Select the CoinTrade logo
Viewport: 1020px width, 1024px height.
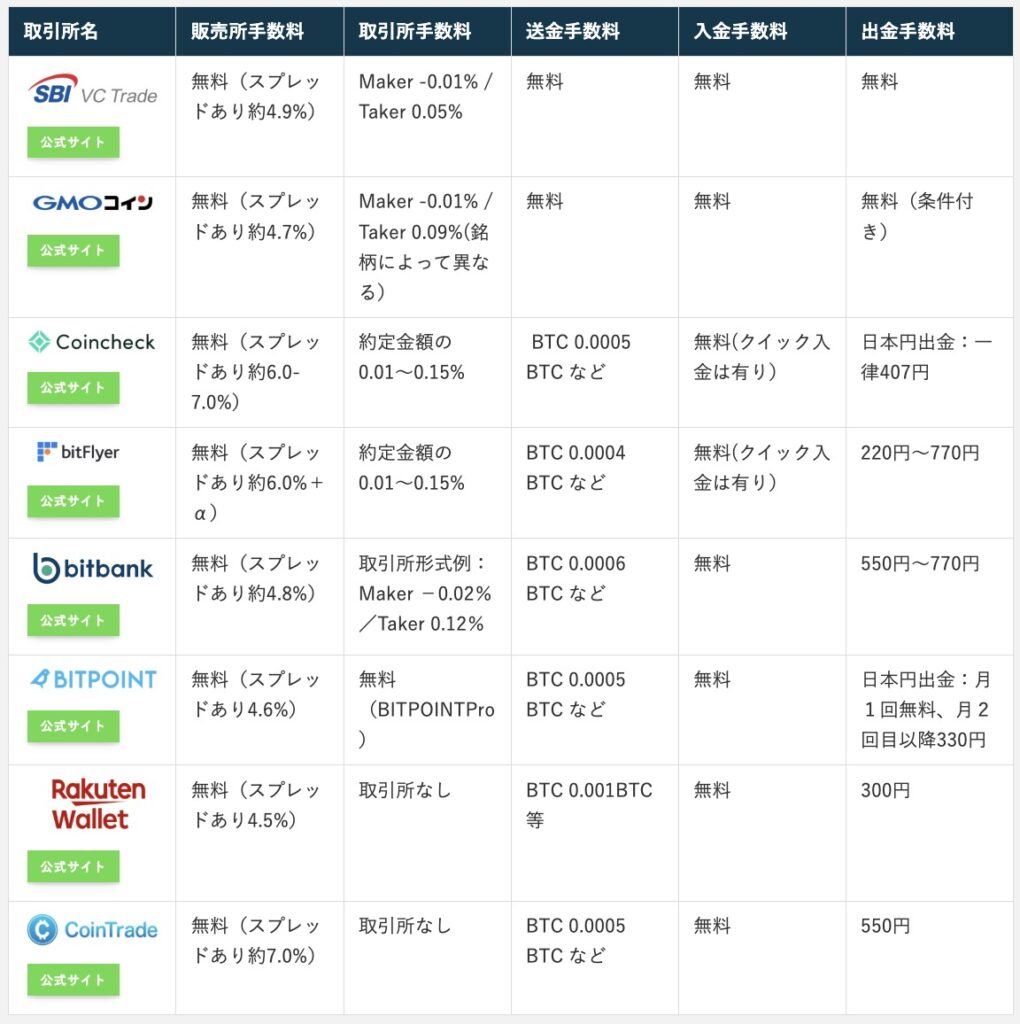pos(92,930)
